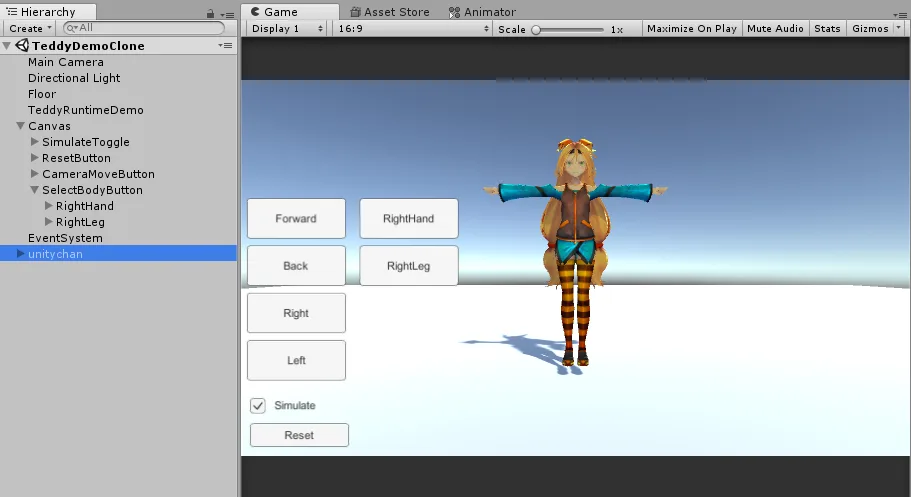This screenshot has width=911, height=497.
Task: Collapse the TeddyDemoClone scene tree
Action: [x=7, y=45]
